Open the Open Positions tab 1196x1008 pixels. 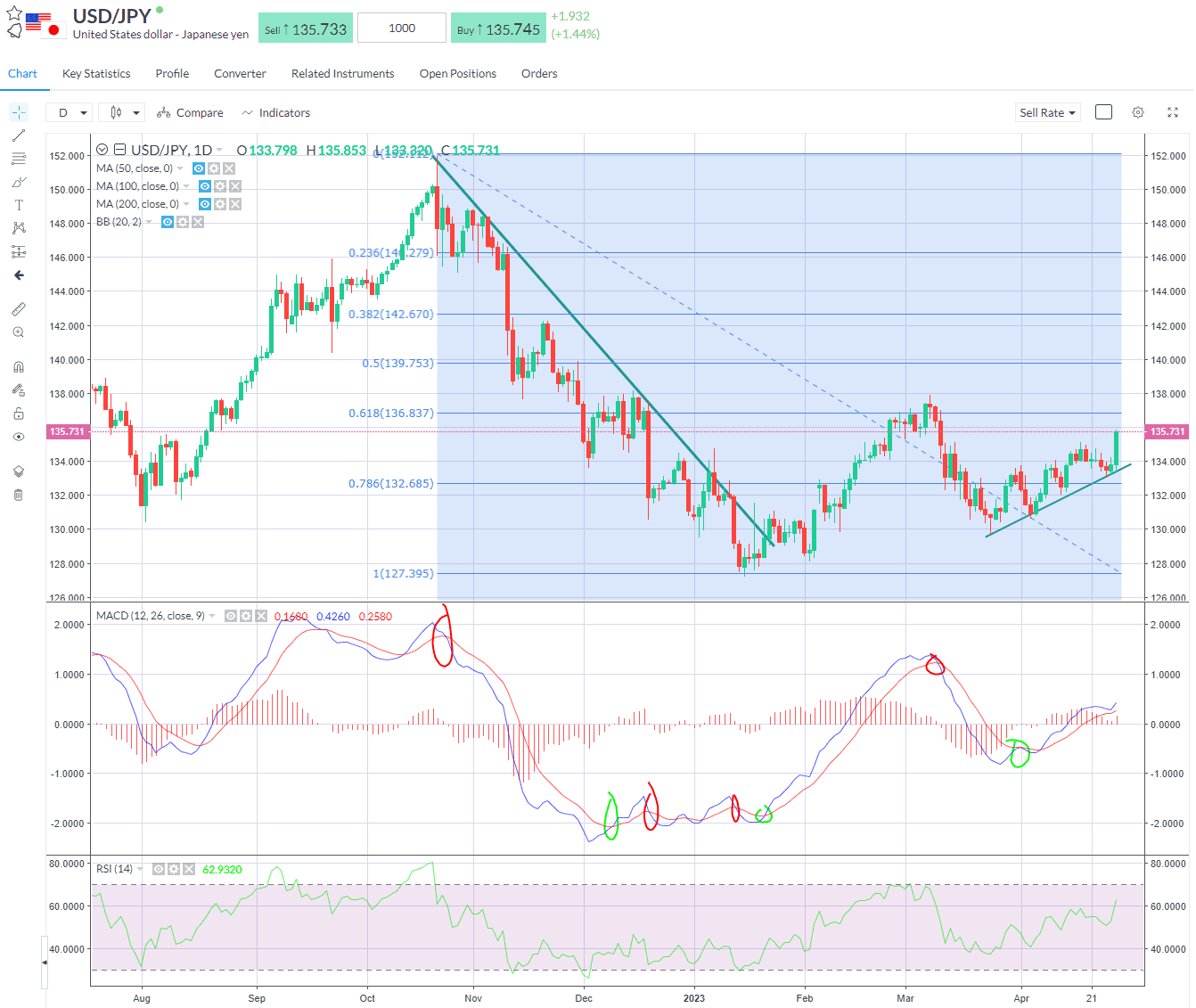coord(458,73)
